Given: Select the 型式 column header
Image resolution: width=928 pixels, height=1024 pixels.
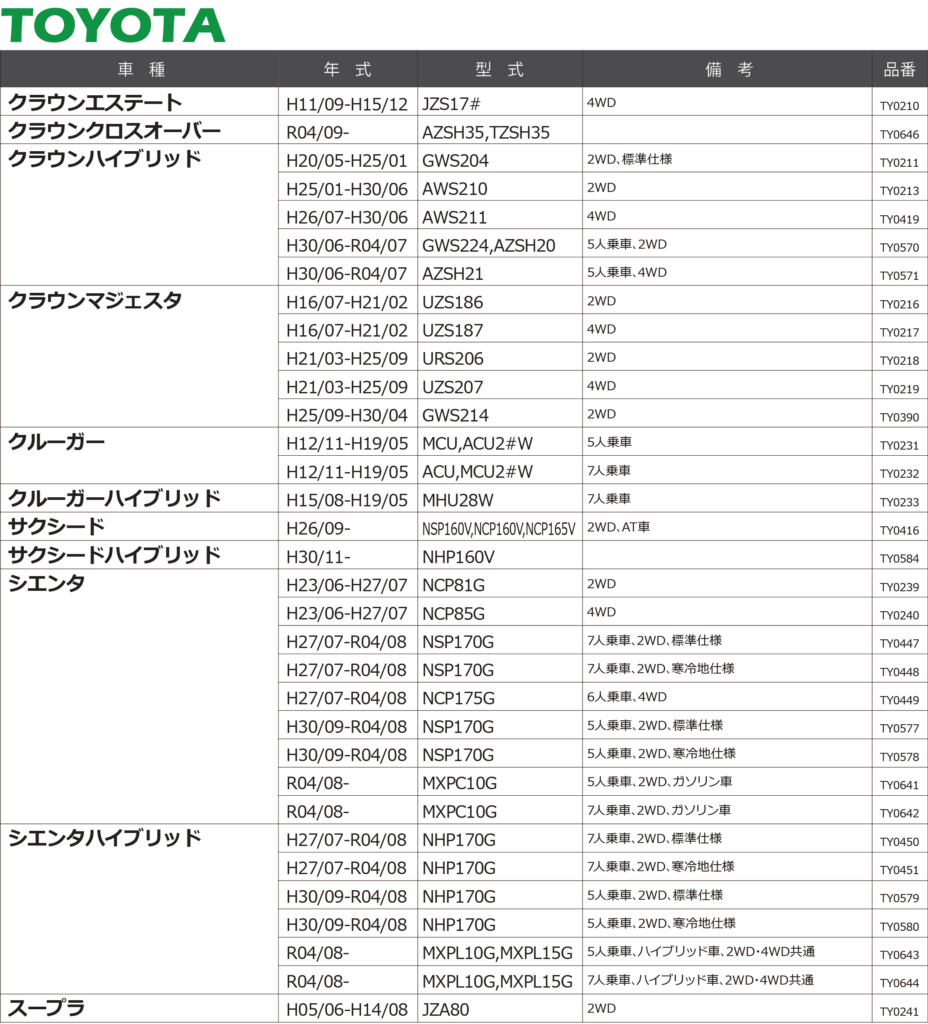Looking at the screenshot, I should [x=499, y=69].
